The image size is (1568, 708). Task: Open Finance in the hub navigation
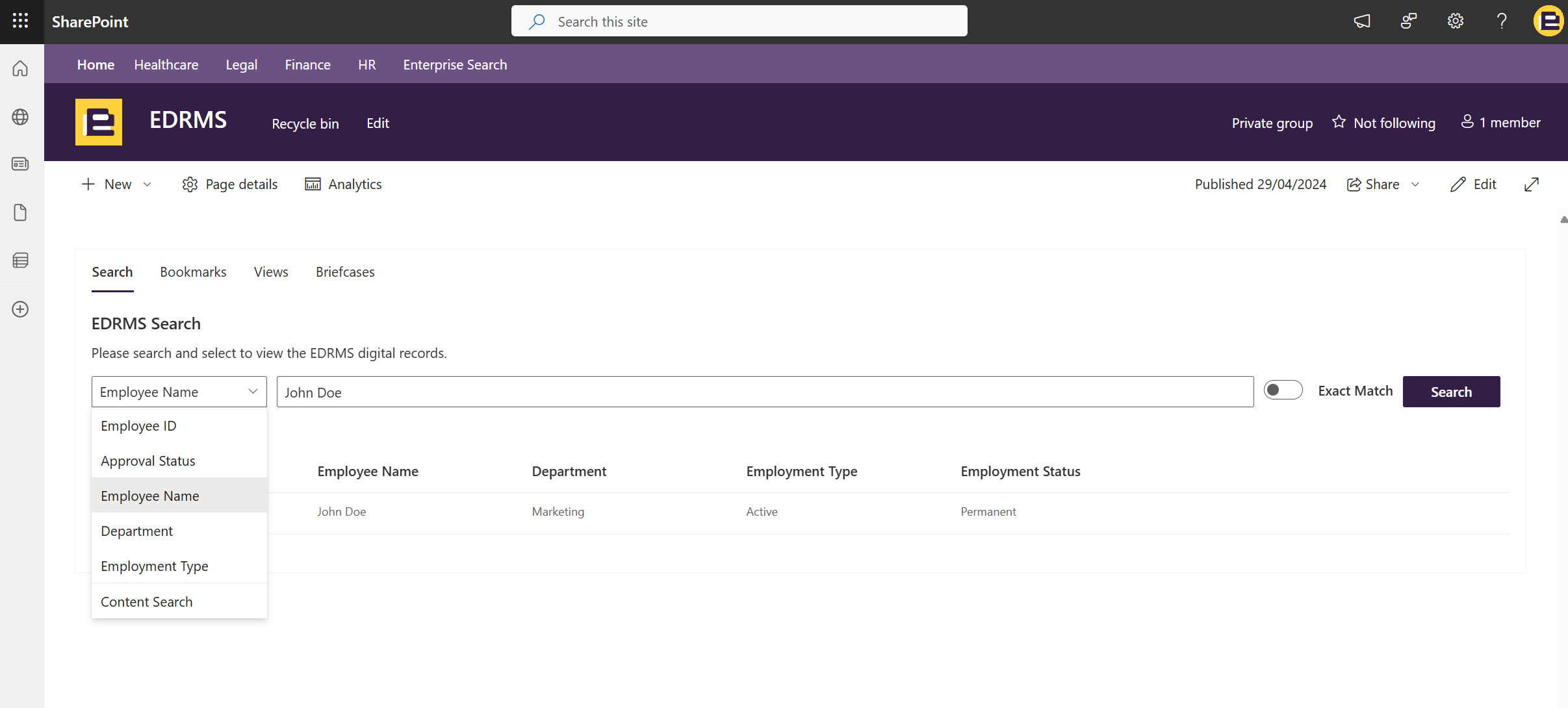tap(307, 65)
